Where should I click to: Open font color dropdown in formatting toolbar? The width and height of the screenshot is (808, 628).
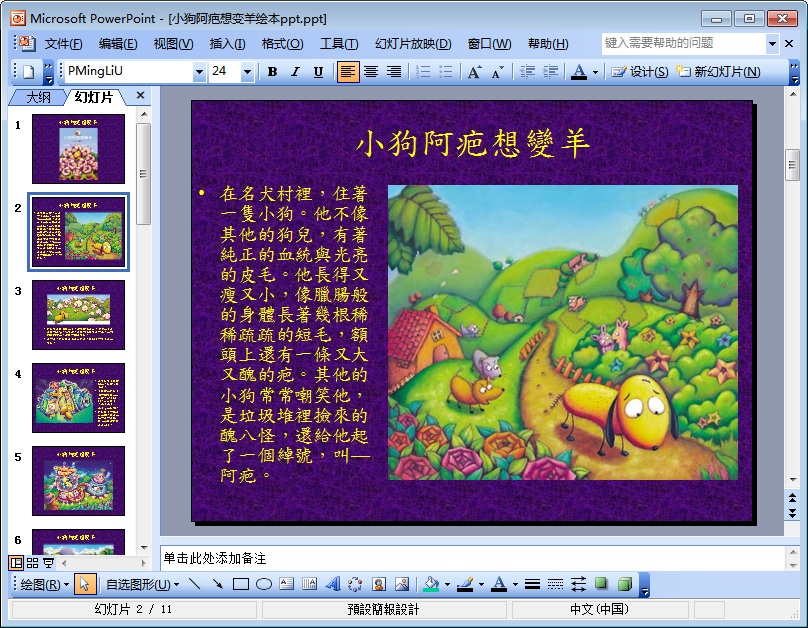[595, 72]
